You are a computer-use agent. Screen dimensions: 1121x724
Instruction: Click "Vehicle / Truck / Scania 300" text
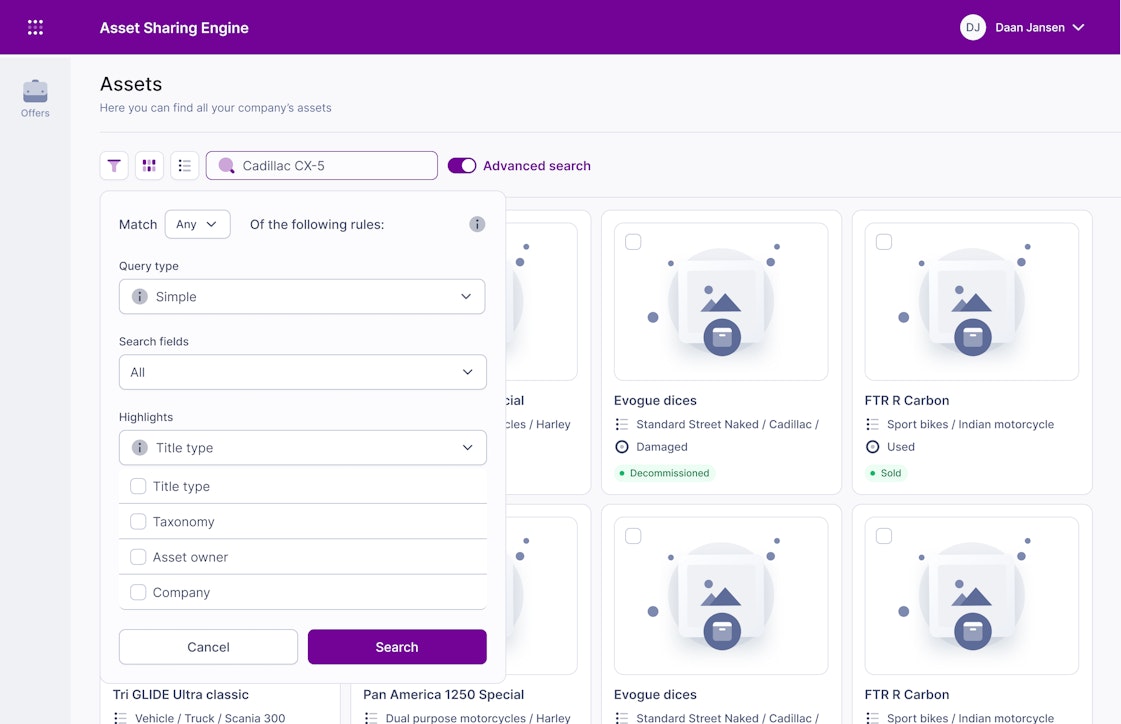[210, 718]
